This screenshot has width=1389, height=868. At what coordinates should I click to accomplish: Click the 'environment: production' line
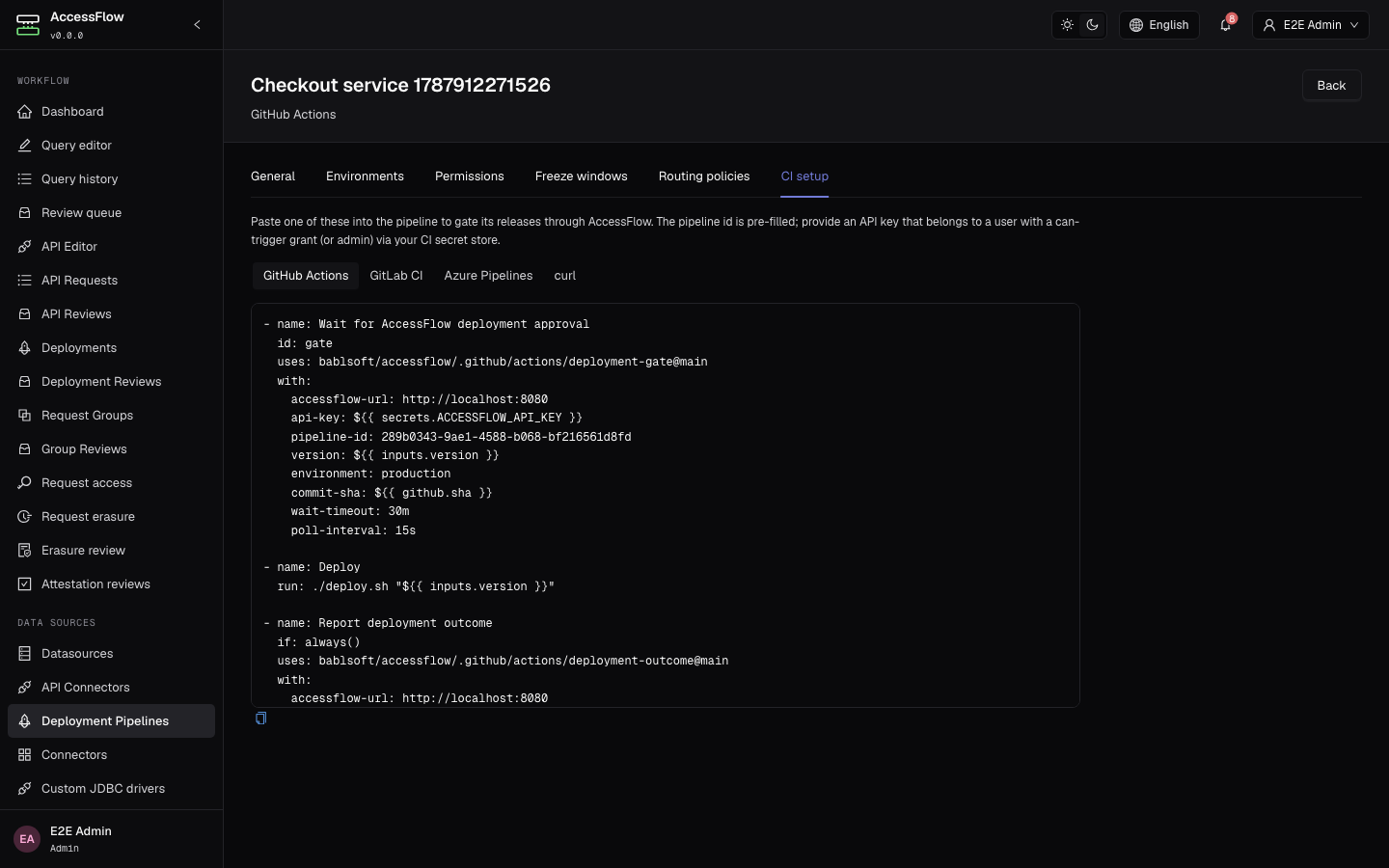pyautogui.click(x=370, y=475)
